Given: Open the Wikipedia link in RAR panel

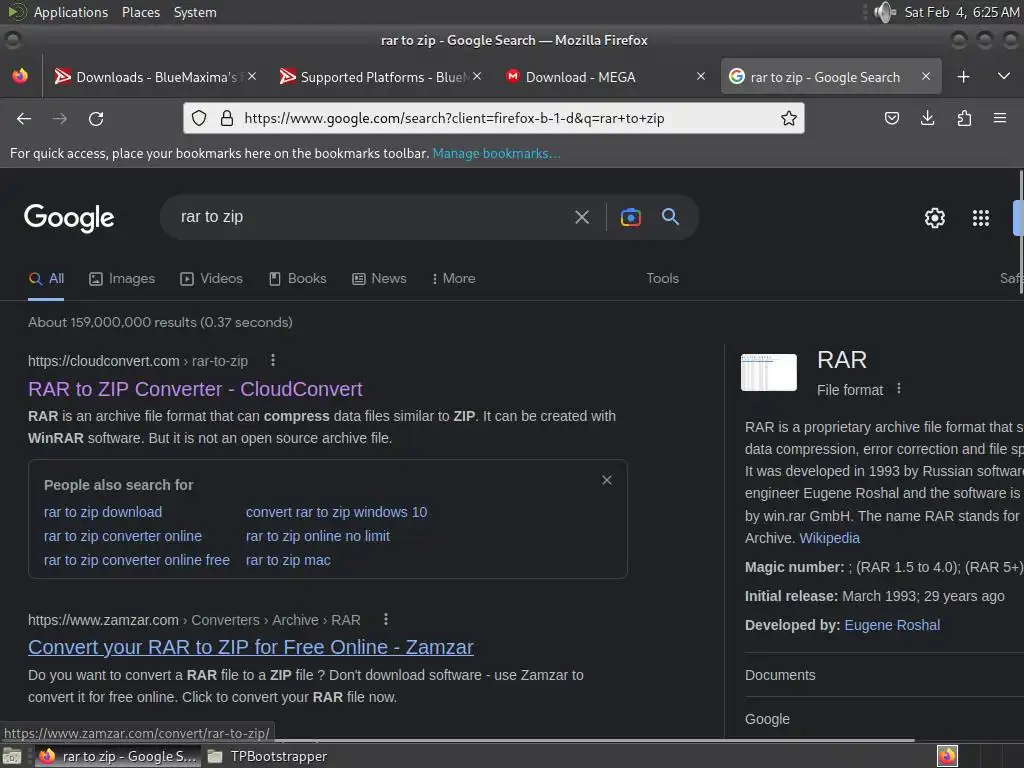Looking at the screenshot, I should [x=829, y=538].
